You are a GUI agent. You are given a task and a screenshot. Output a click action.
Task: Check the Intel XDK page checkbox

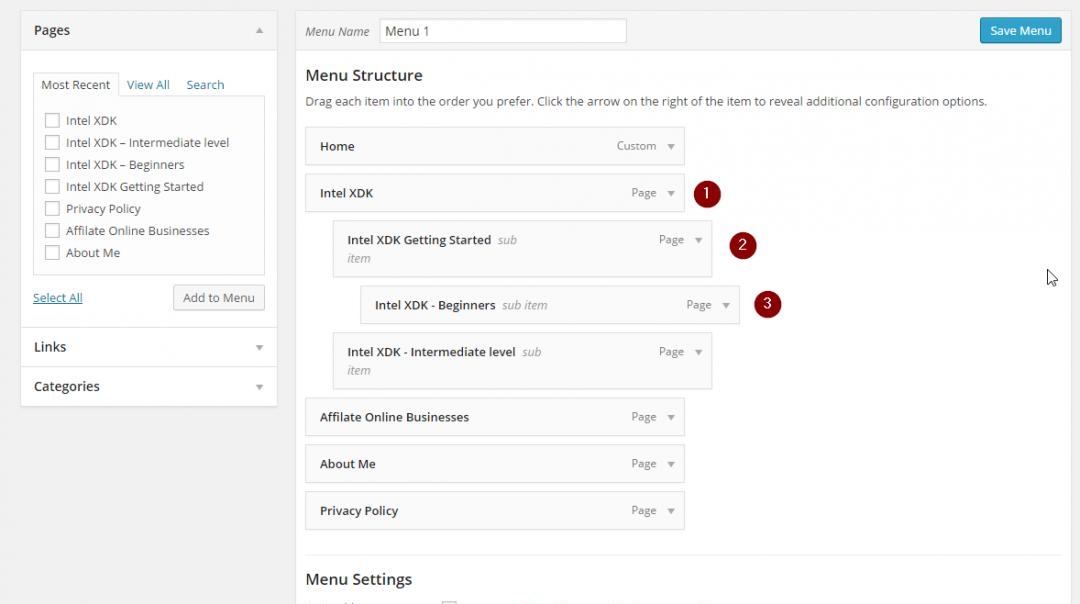[x=52, y=121]
